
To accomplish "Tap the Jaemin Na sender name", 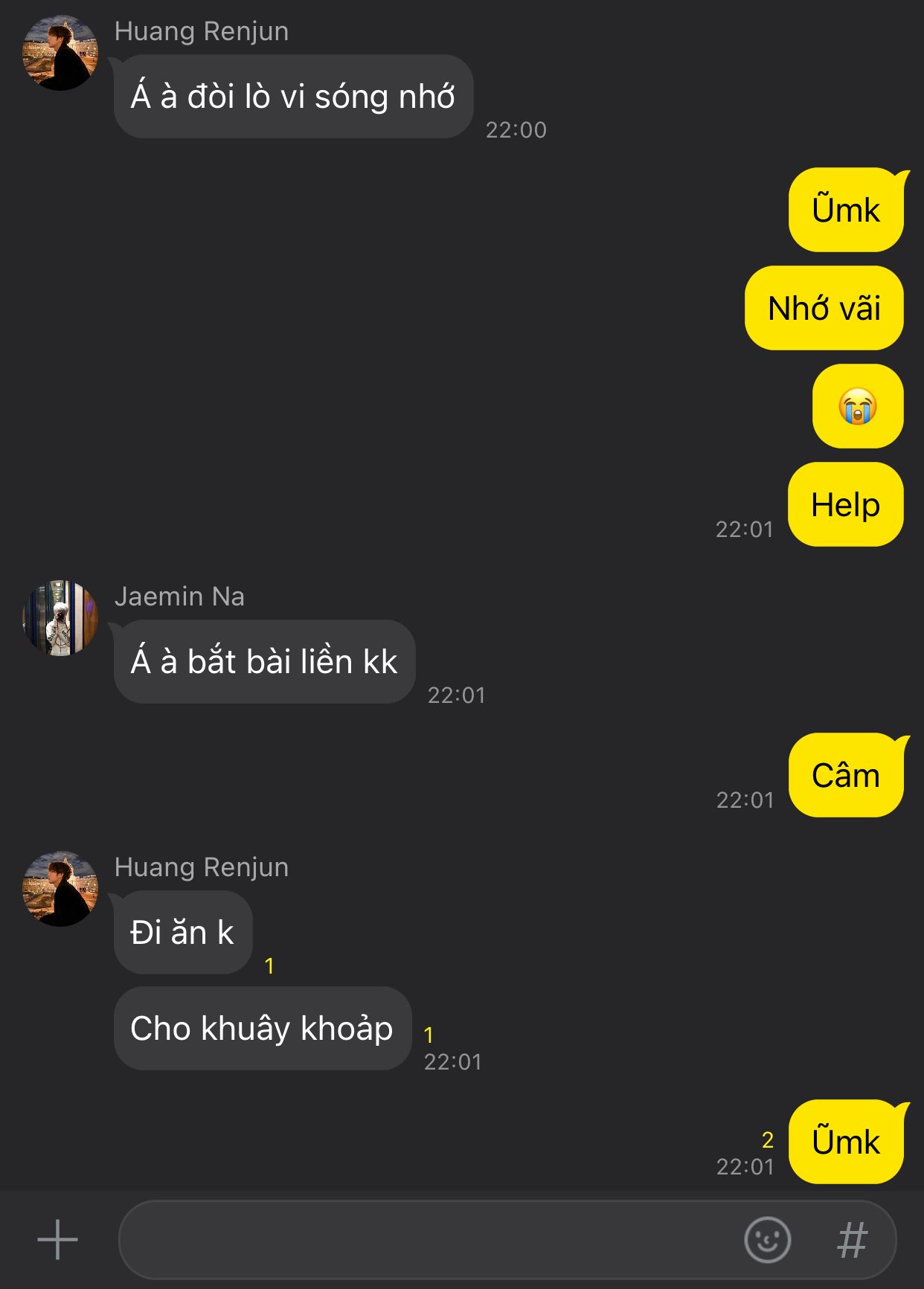I will coord(179,597).
